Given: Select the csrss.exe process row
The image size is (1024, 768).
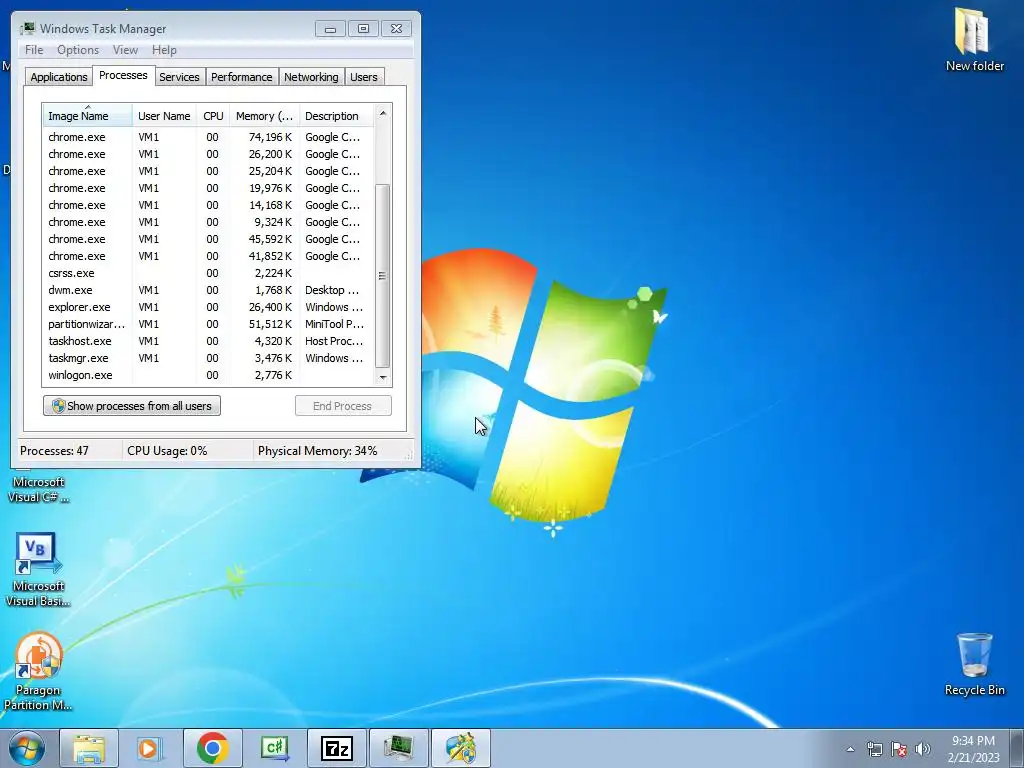Looking at the screenshot, I should point(208,273).
